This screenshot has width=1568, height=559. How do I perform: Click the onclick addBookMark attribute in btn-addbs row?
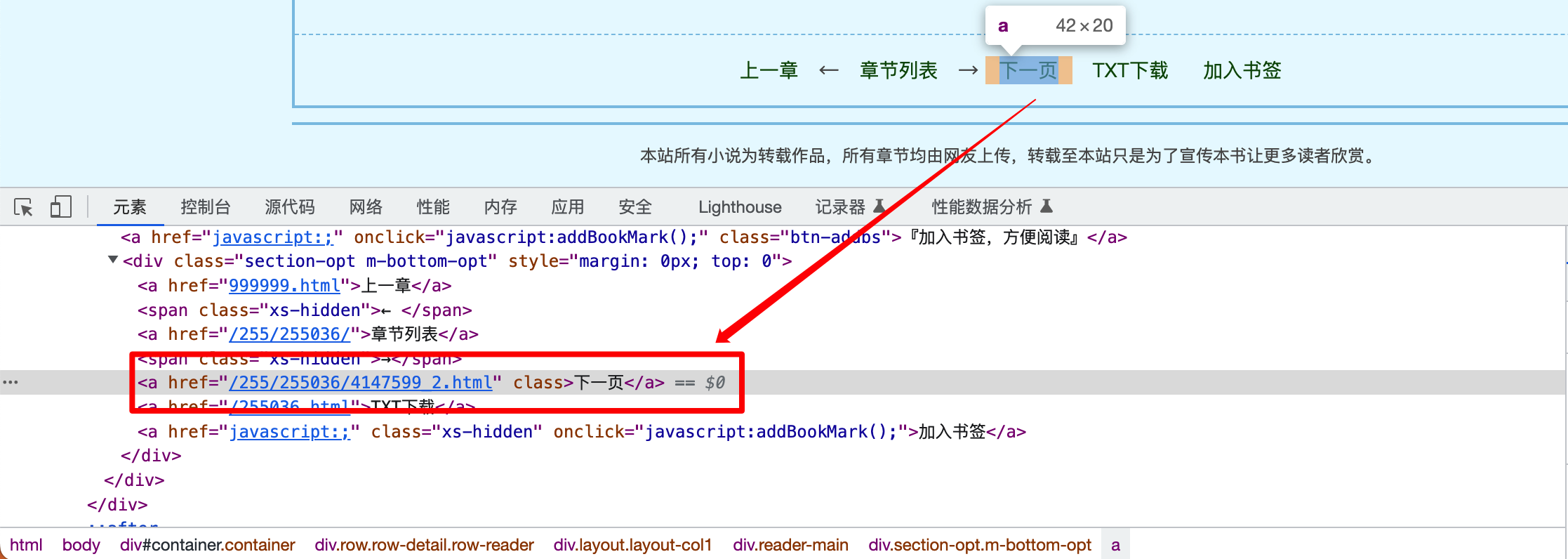click(x=531, y=237)
